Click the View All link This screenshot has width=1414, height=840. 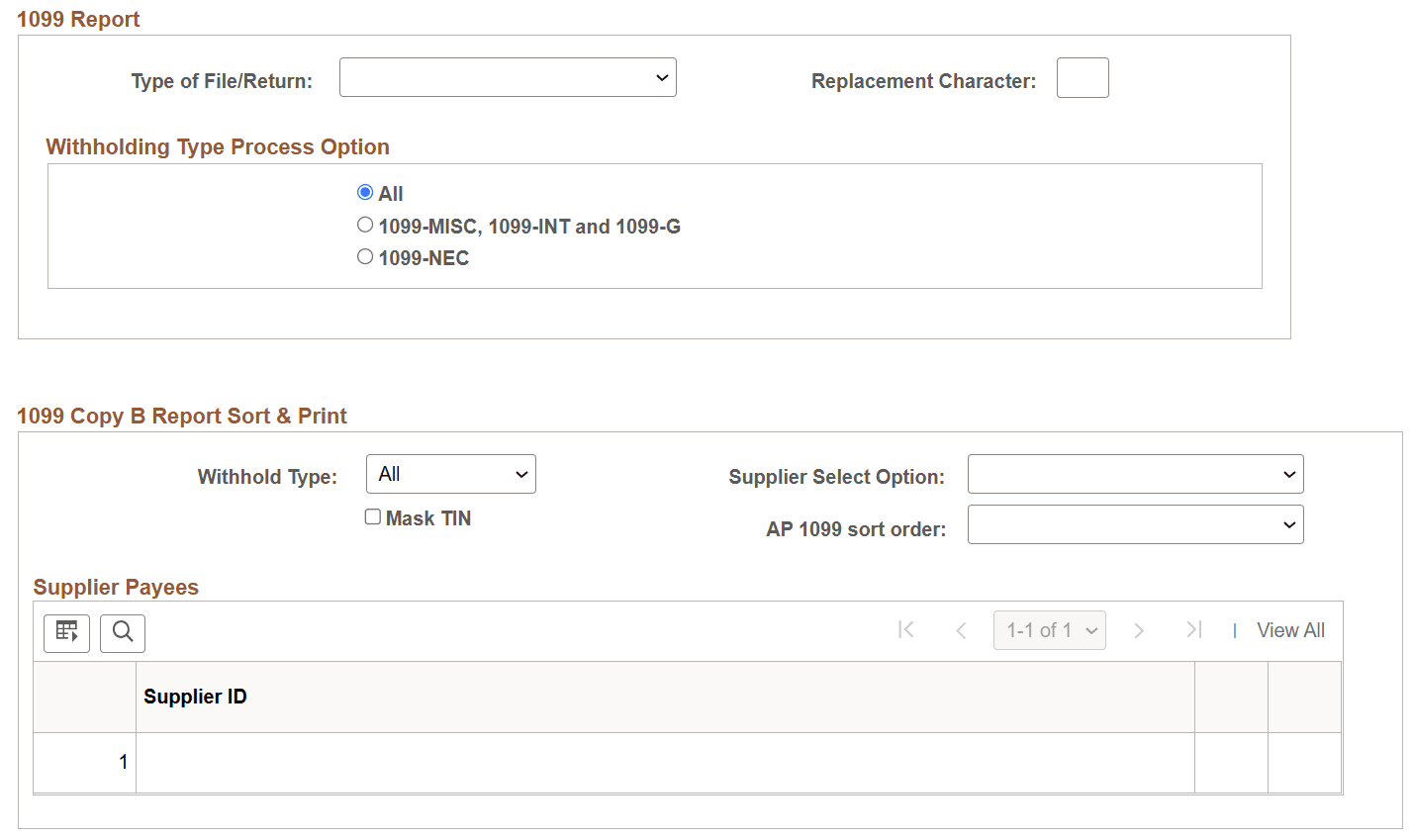tap(1290, 630)
